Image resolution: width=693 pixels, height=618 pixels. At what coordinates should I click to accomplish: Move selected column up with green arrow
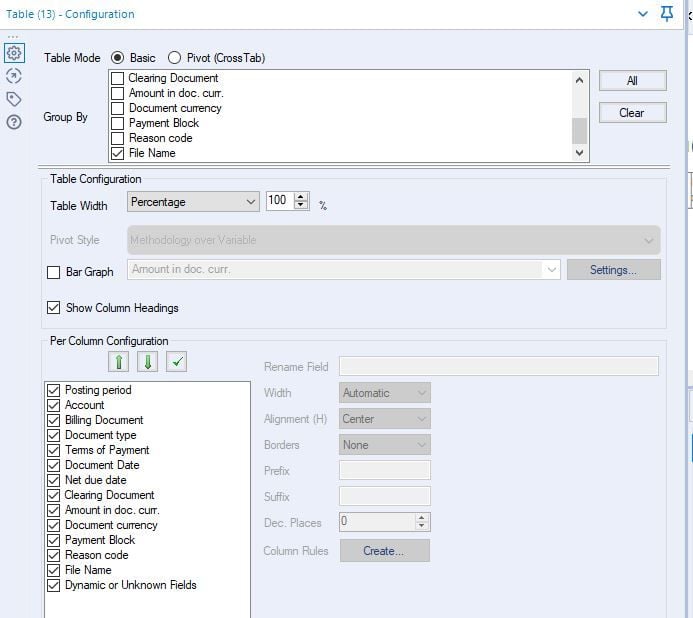(x=118, y=362)
